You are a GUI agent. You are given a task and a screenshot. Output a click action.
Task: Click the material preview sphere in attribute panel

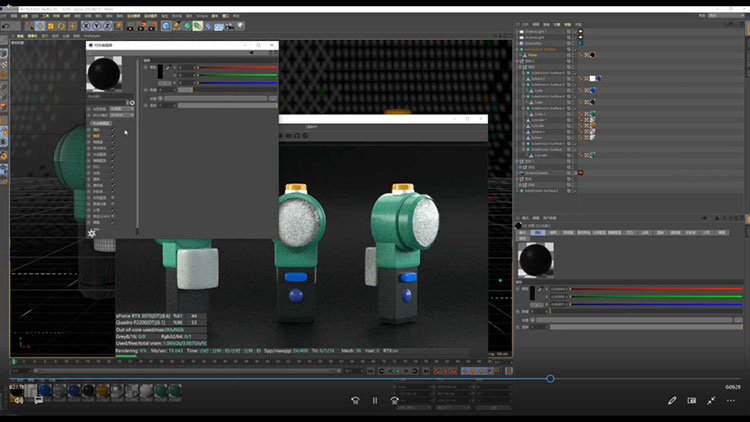pos(536,258)
